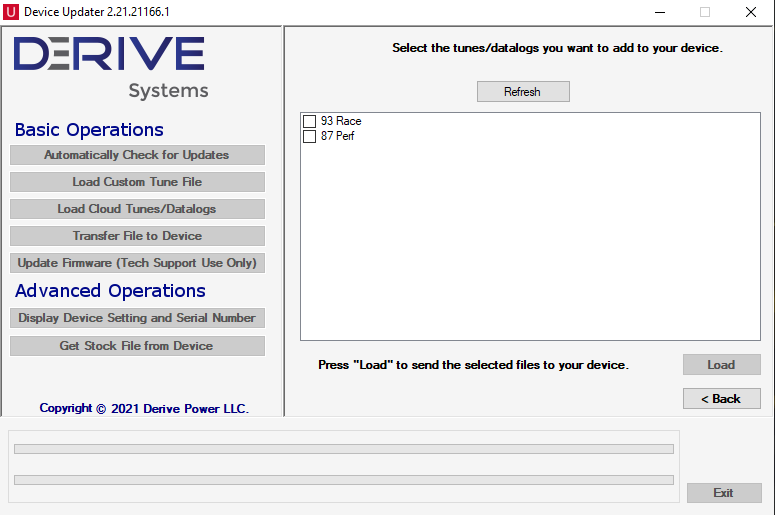Exit the Device Updater
Viewport: 775px width, 515px height.
click(x=724, y=493)
